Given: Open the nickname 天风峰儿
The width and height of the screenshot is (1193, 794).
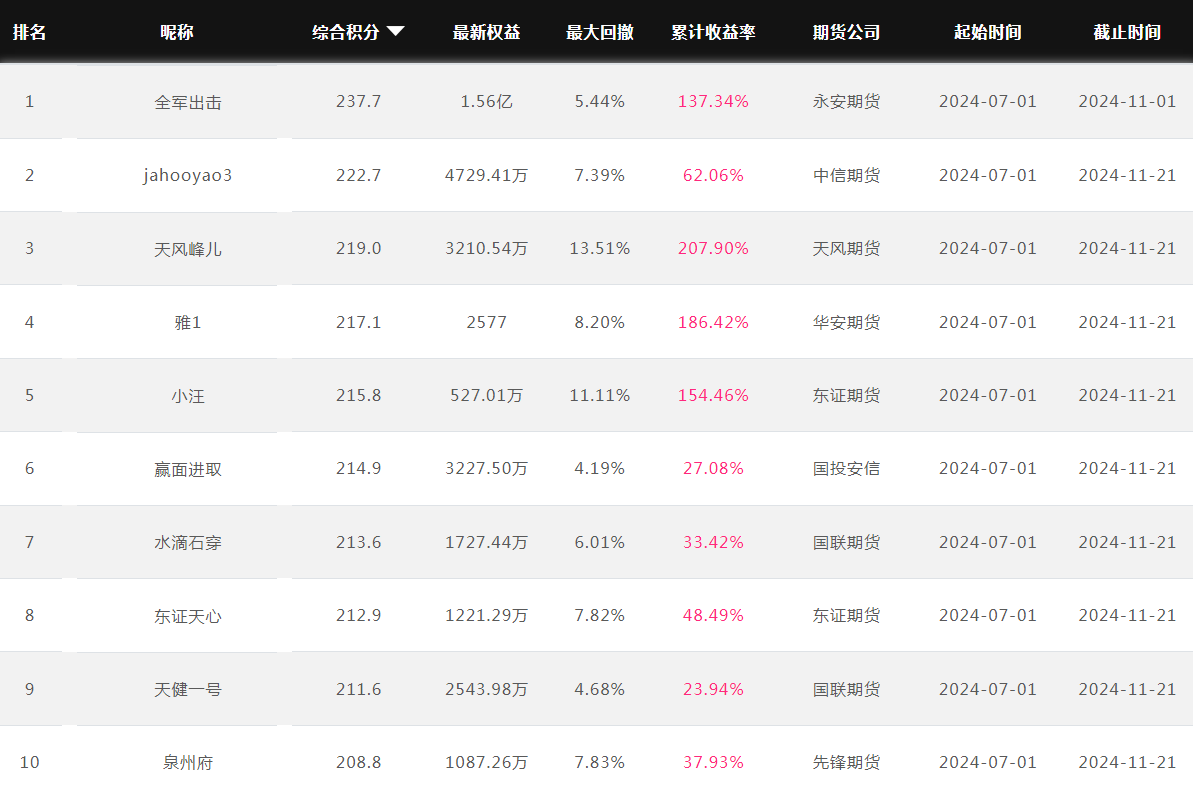Looking at the screenshot, I should [188, 249].
